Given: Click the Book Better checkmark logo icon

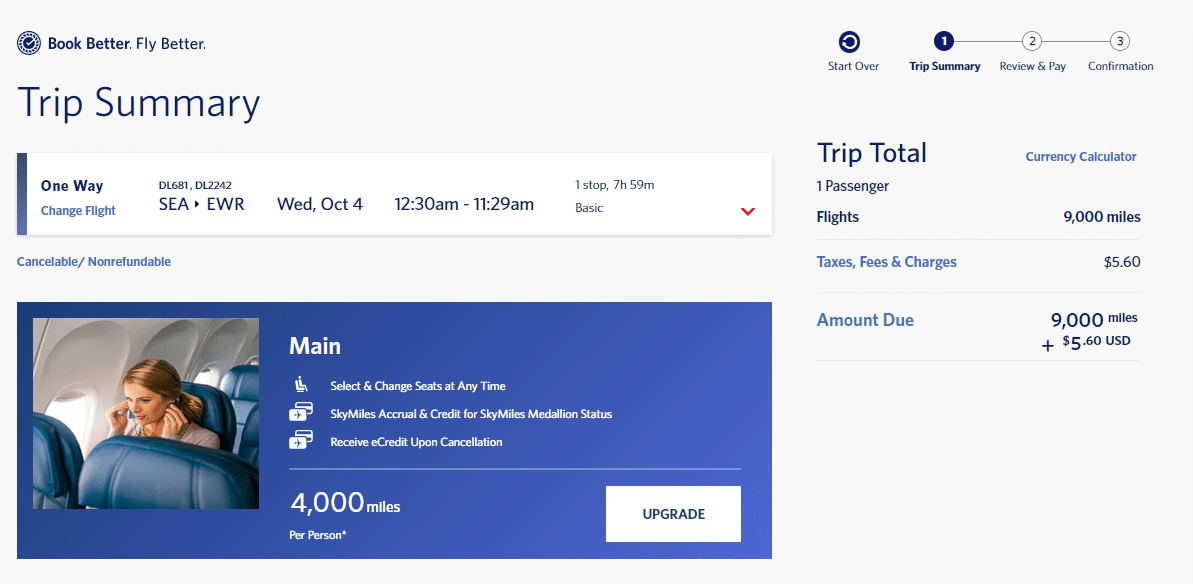Looking at the screenshot, I should pos(29,43).
